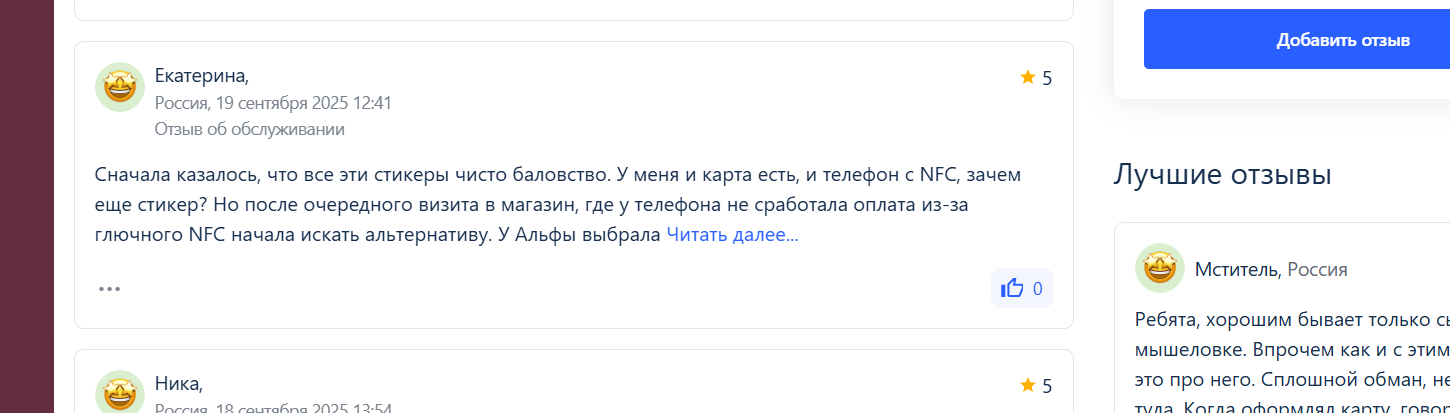Click Отзыв об обслуживании category label
The height and width of the screenshot is (413, 1450).
[250, 129]
